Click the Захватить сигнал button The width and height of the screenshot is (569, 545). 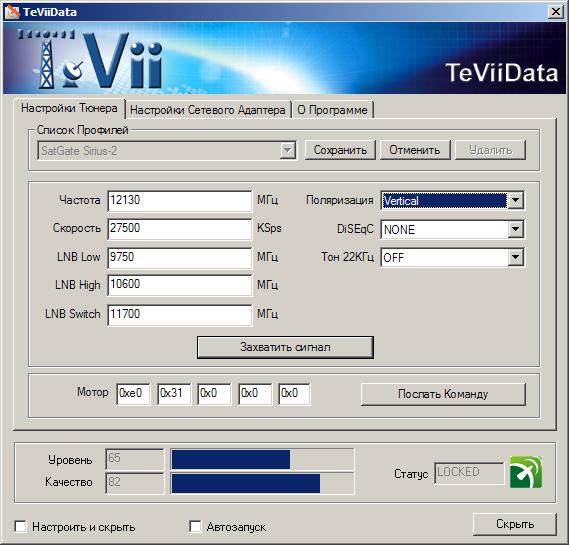point(285,347)
